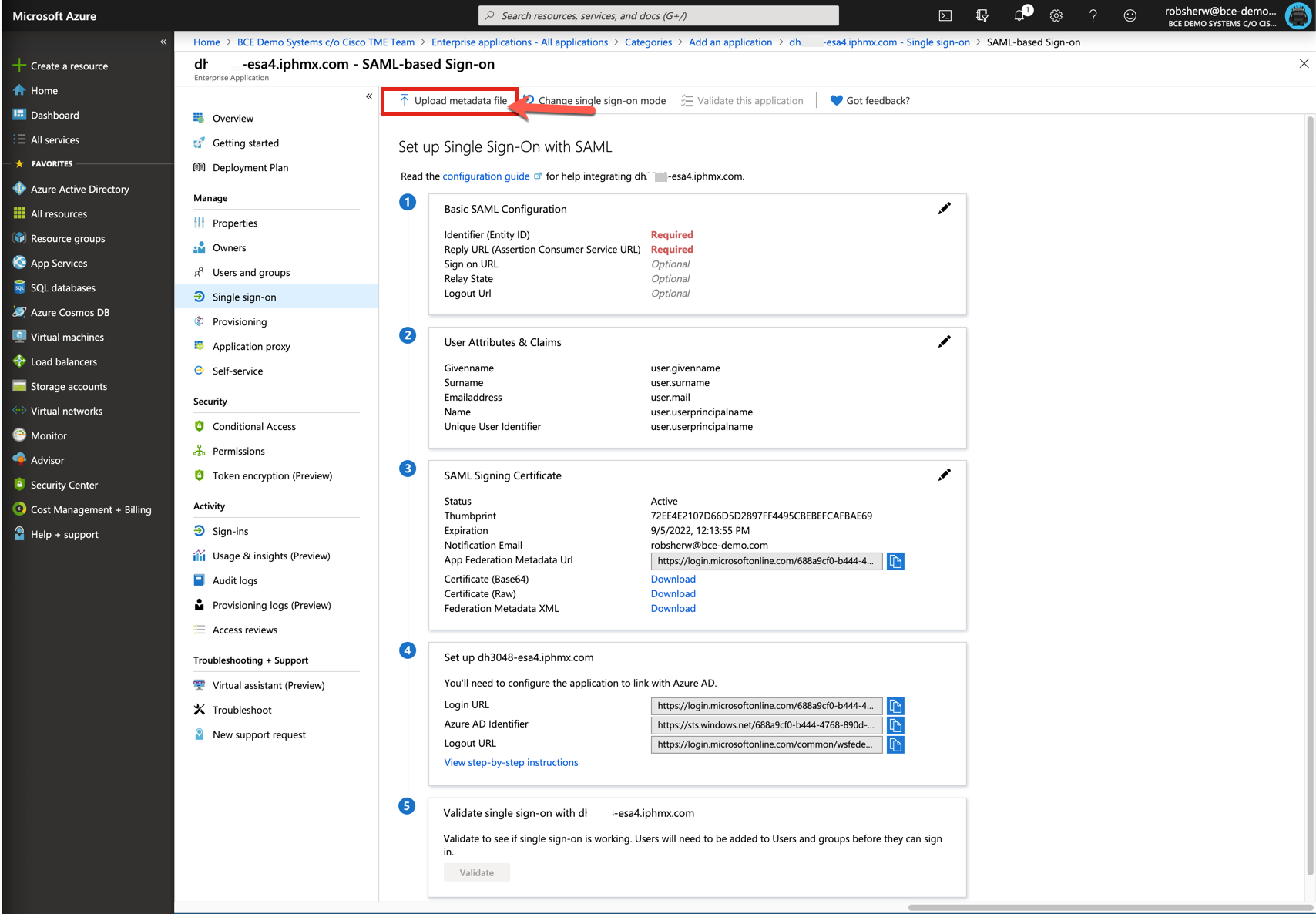Upload metadata file
This screenshot has width=1316, height=914.
(x=453, y=101)
